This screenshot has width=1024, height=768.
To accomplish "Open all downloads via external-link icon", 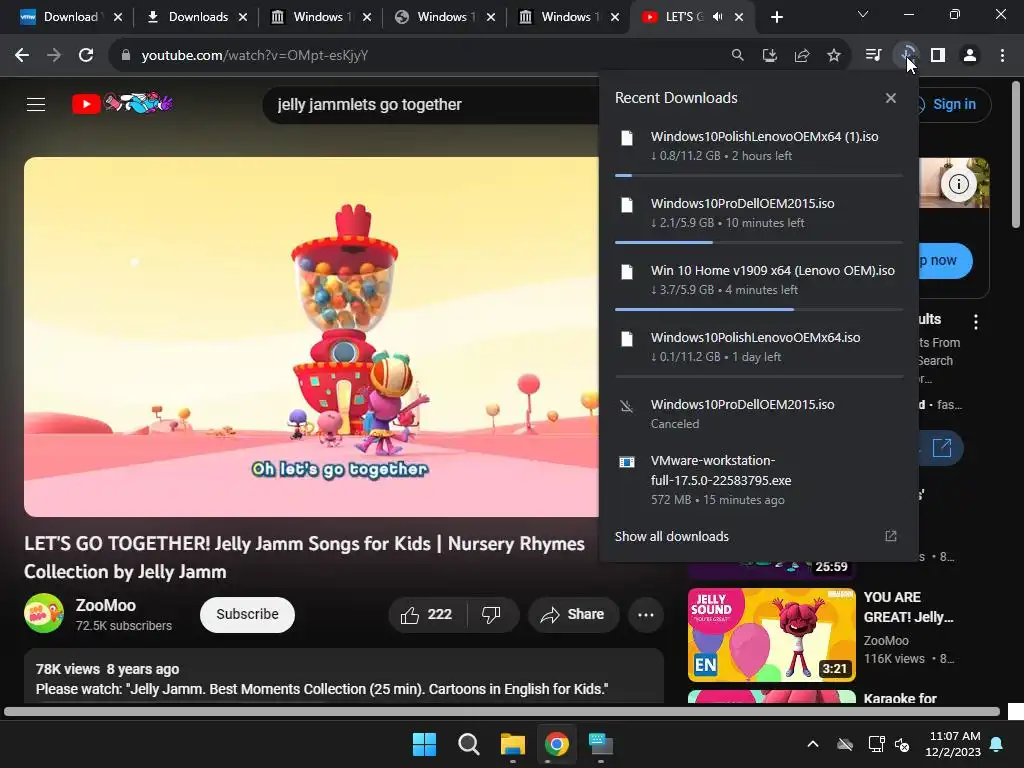I will point(891,536).
